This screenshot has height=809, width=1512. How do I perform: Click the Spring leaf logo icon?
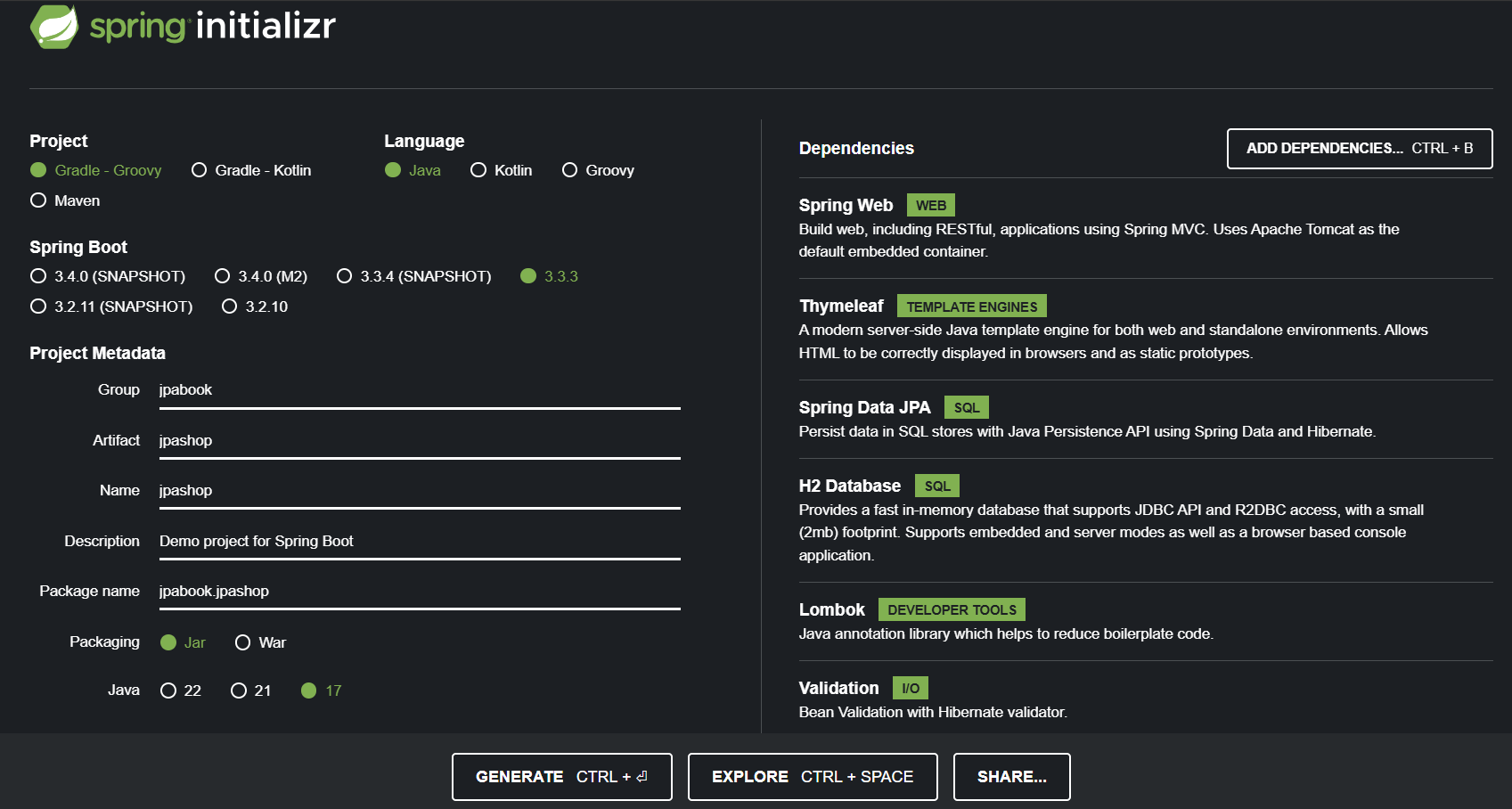click(x=54, y=27)
